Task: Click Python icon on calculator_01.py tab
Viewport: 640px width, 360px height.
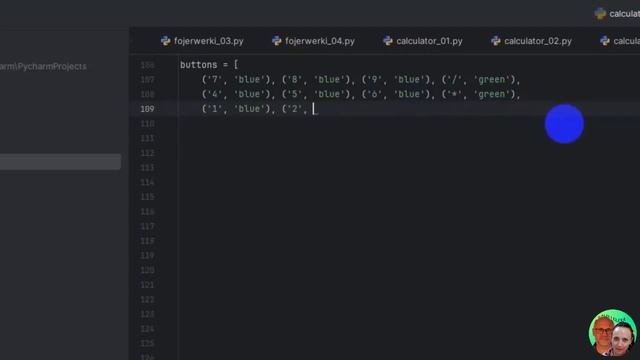Action: (x=387, y=41)
